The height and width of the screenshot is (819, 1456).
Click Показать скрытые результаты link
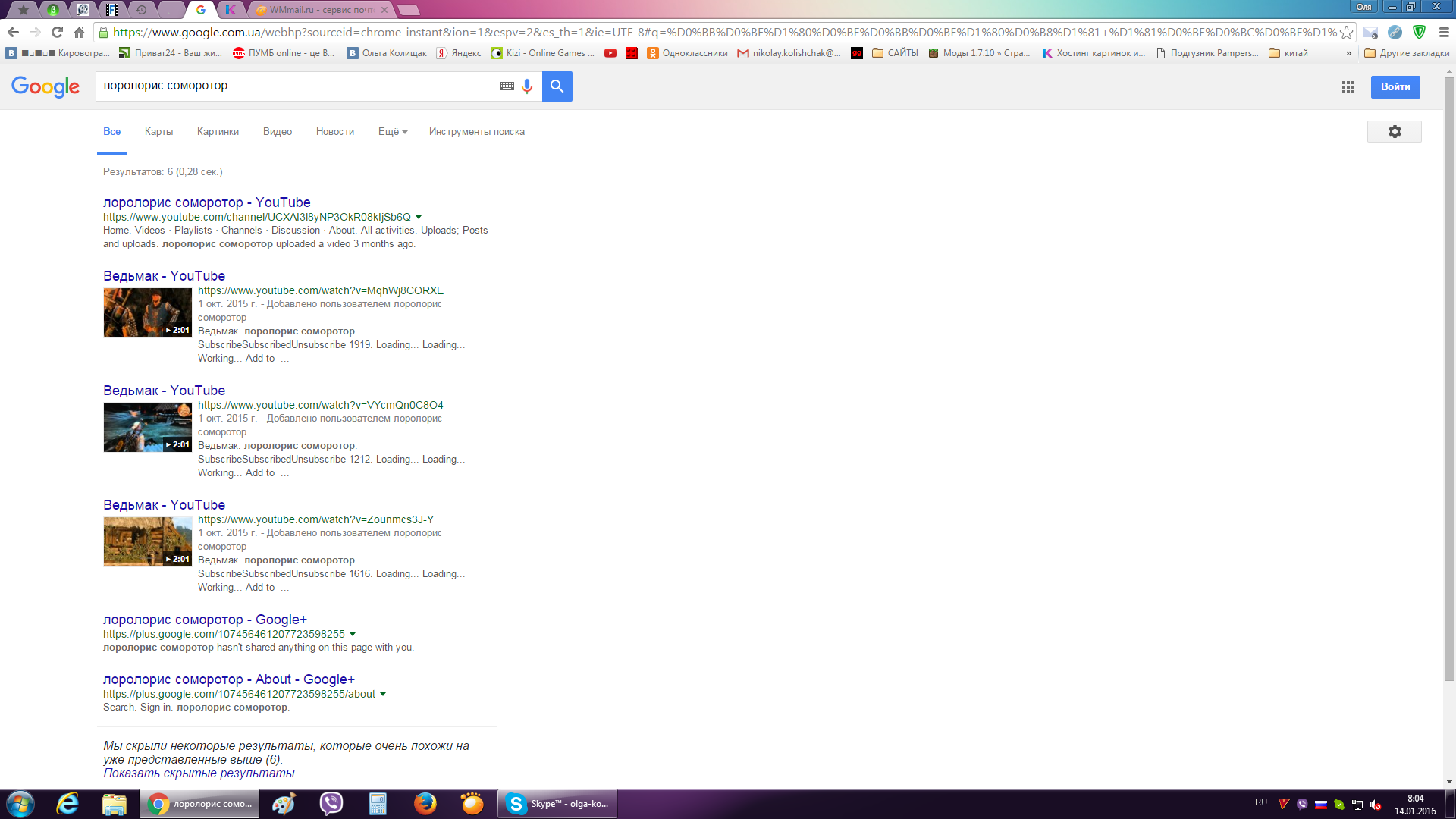coord(199,773)
